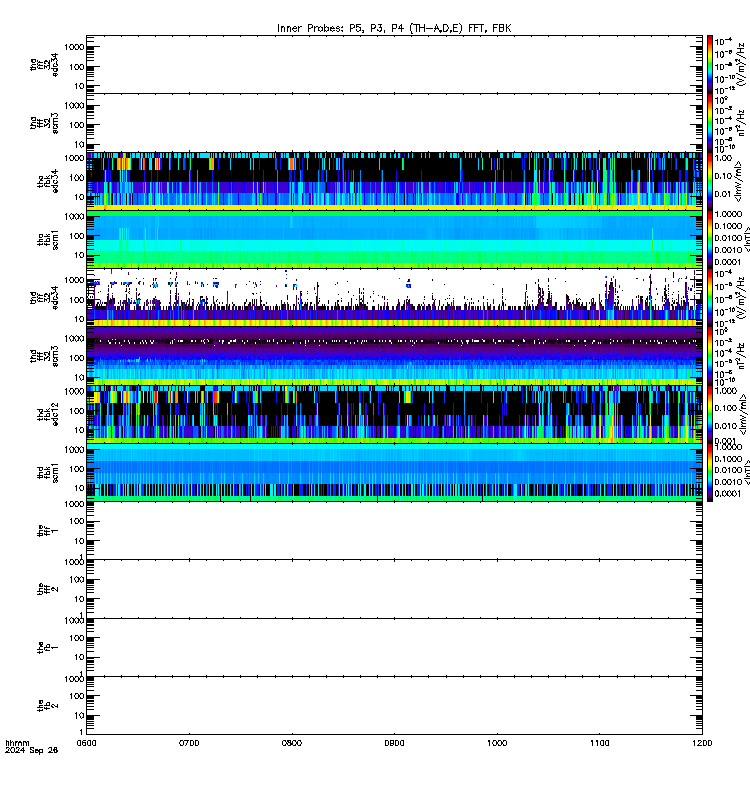The image size is (750, 800).
Task: Click the "hhmm" axis unit label
Action: [x=17, y=743]
